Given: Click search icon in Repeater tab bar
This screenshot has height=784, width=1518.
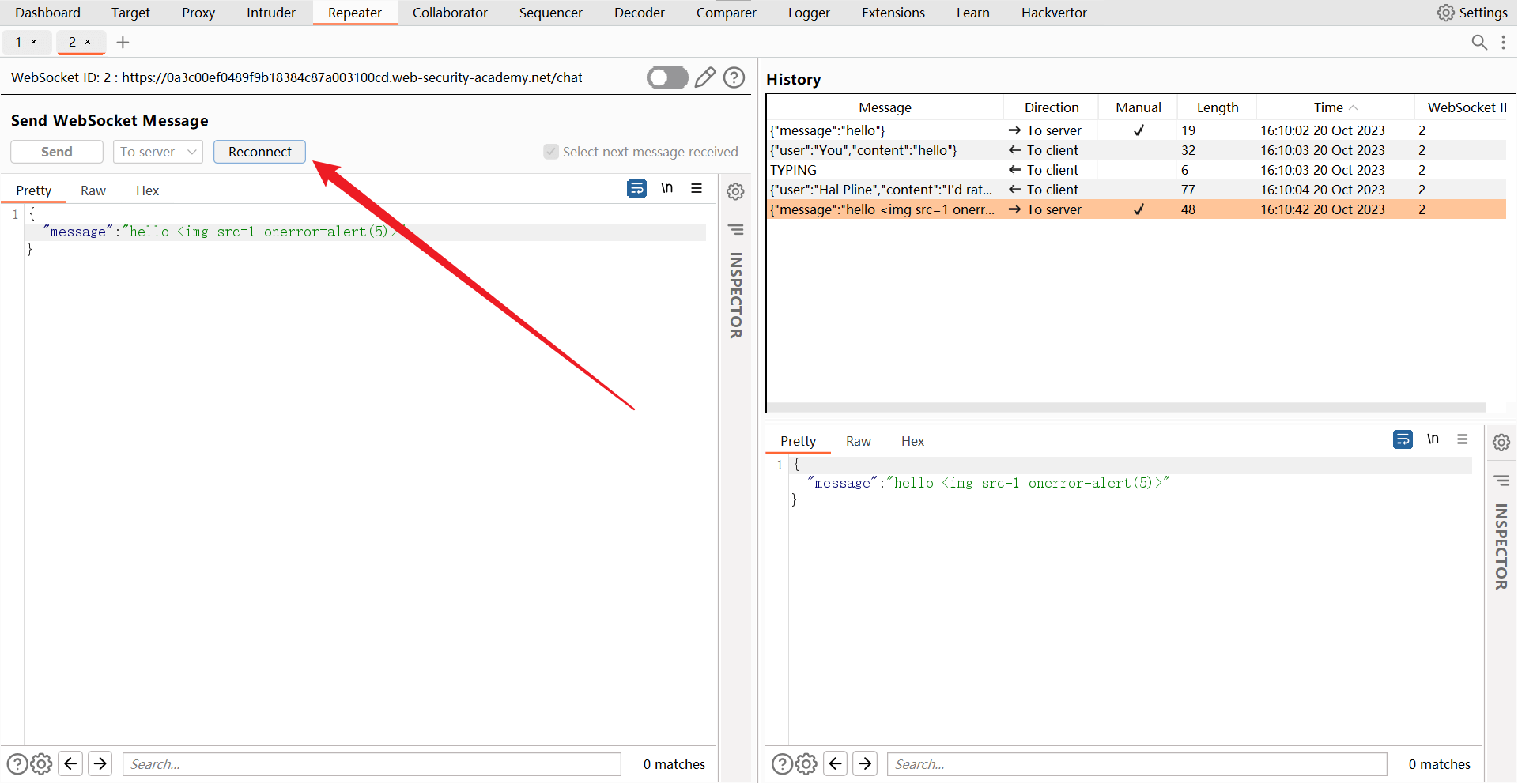Looking at the screenshot, I should [x=1478, y=43].
